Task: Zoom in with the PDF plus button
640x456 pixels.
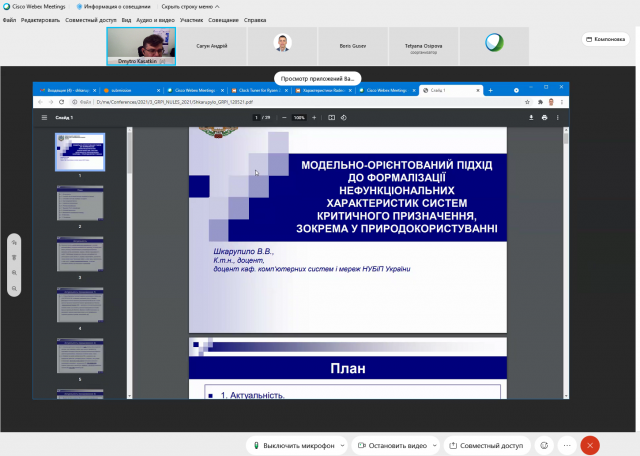Action: 314,118
